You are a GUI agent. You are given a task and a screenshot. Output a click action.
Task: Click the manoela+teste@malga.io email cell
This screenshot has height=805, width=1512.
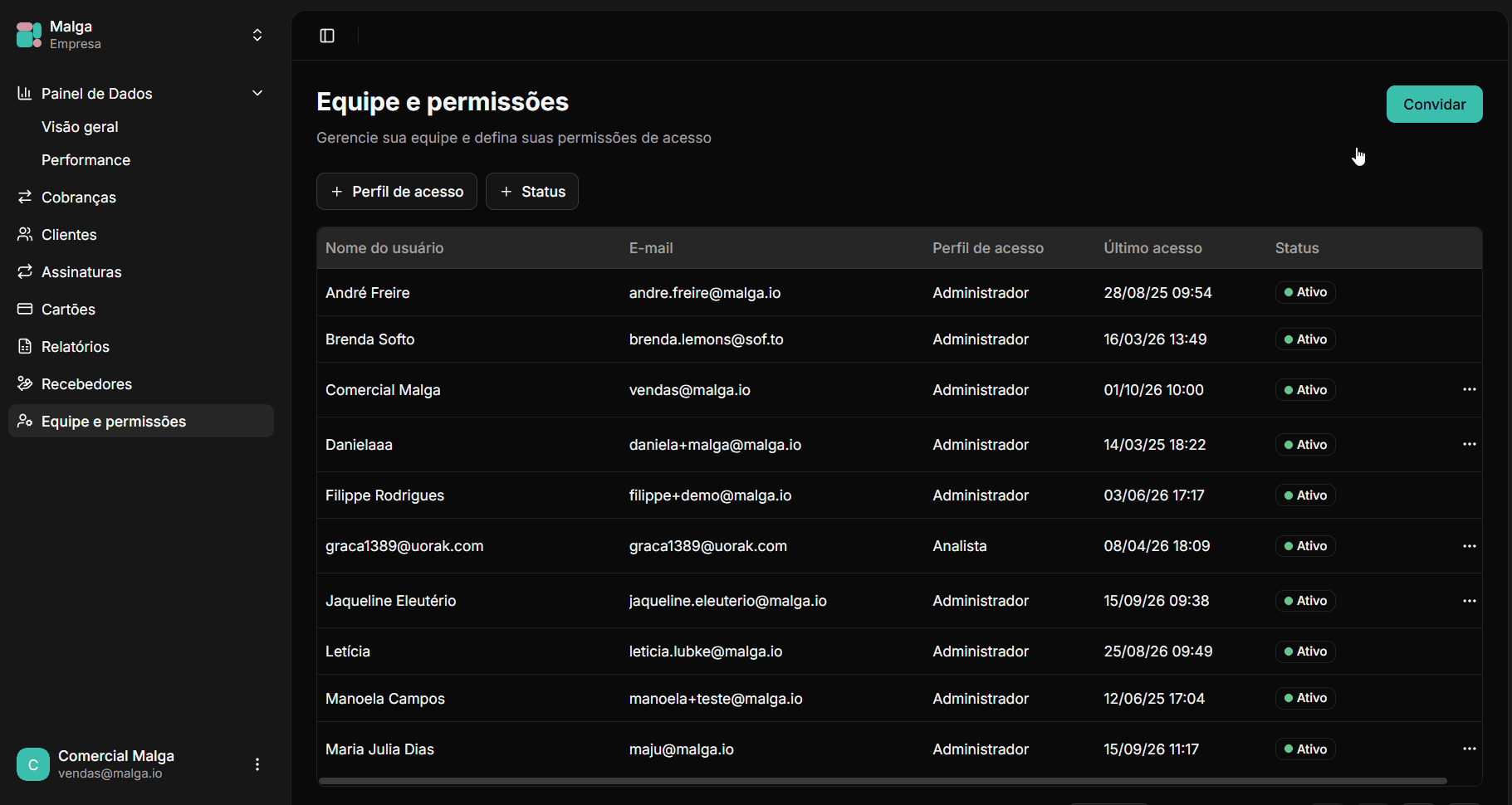coord(716,699)
